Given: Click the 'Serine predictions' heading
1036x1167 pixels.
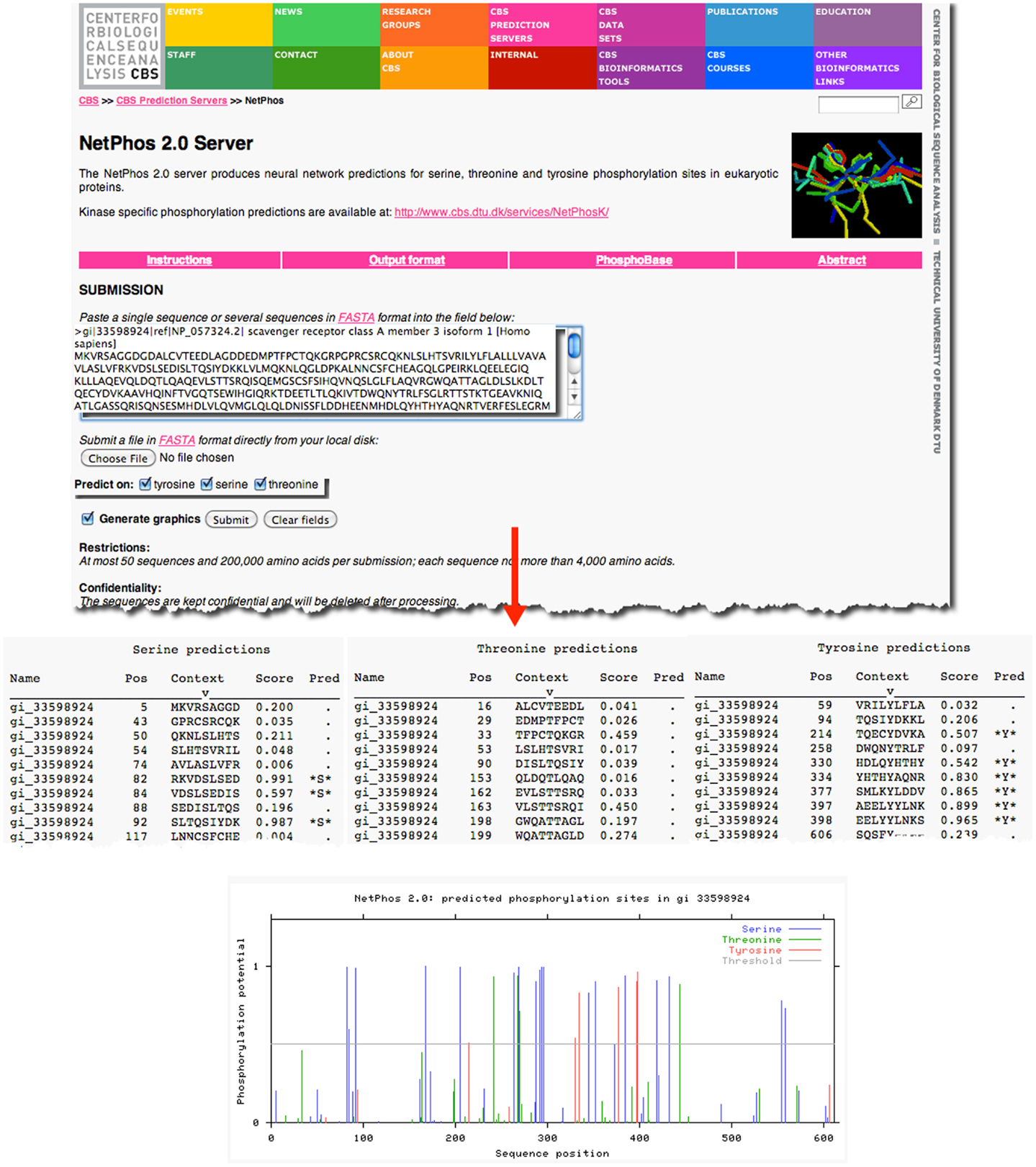Looking at the screenshot, I should click(x=201, y=649).
